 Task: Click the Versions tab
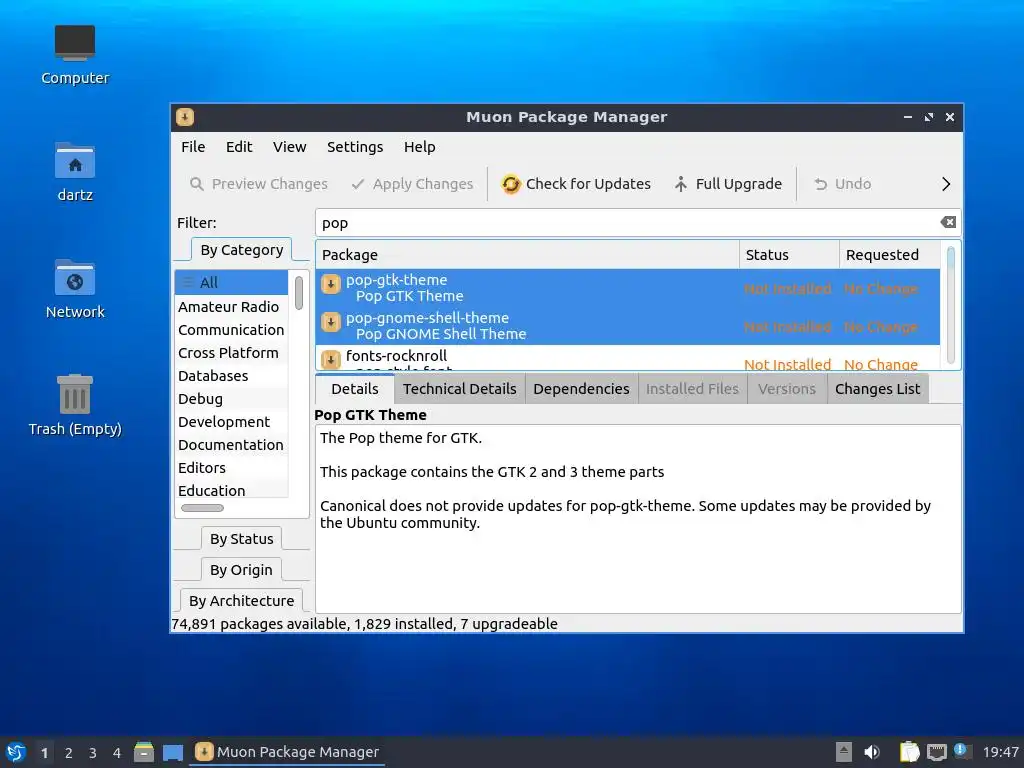(787, 389)
